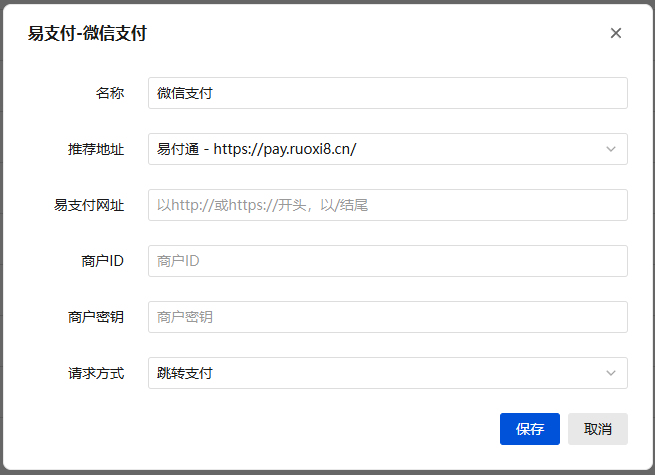Viewport: 655px width, 475px height.
Task: Close the 易支付-微信支付 dialog
Action: click(616, 33)
